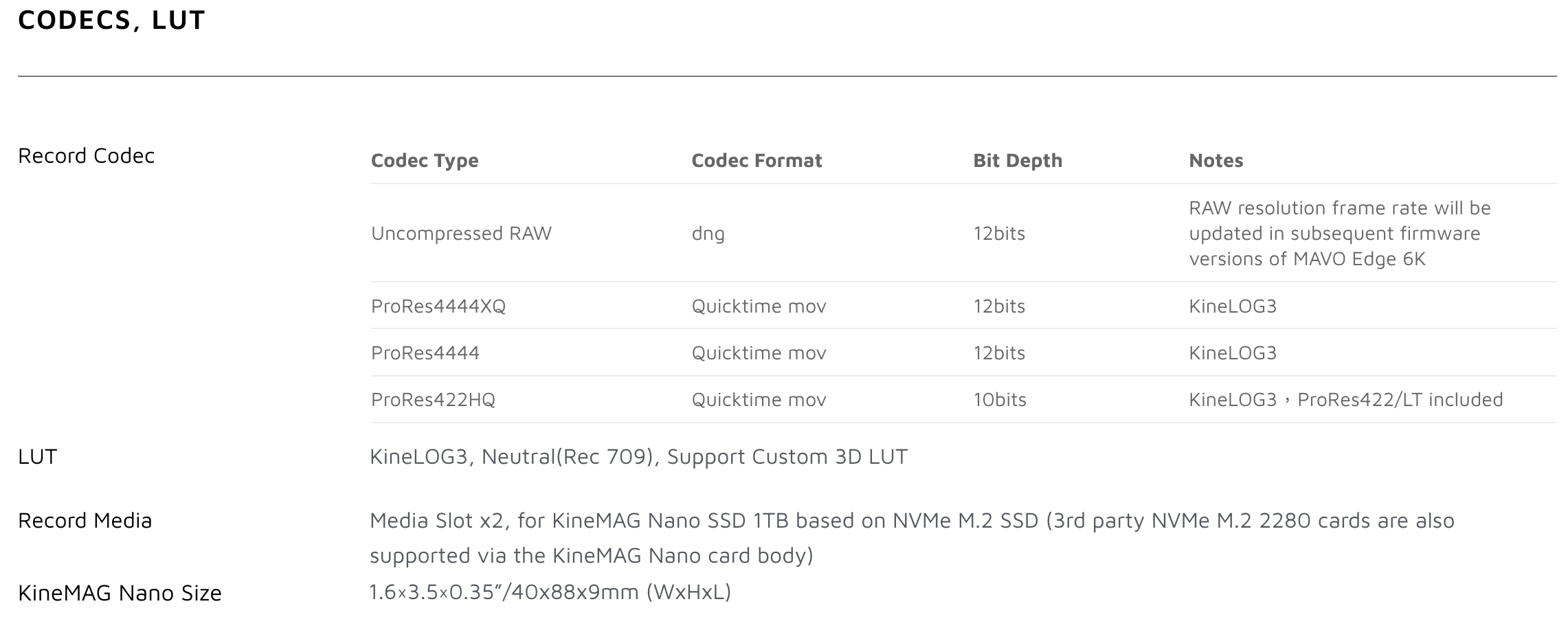Click the dng format cell
Viewport: 1568px width, 617px height.
(708, 234)
